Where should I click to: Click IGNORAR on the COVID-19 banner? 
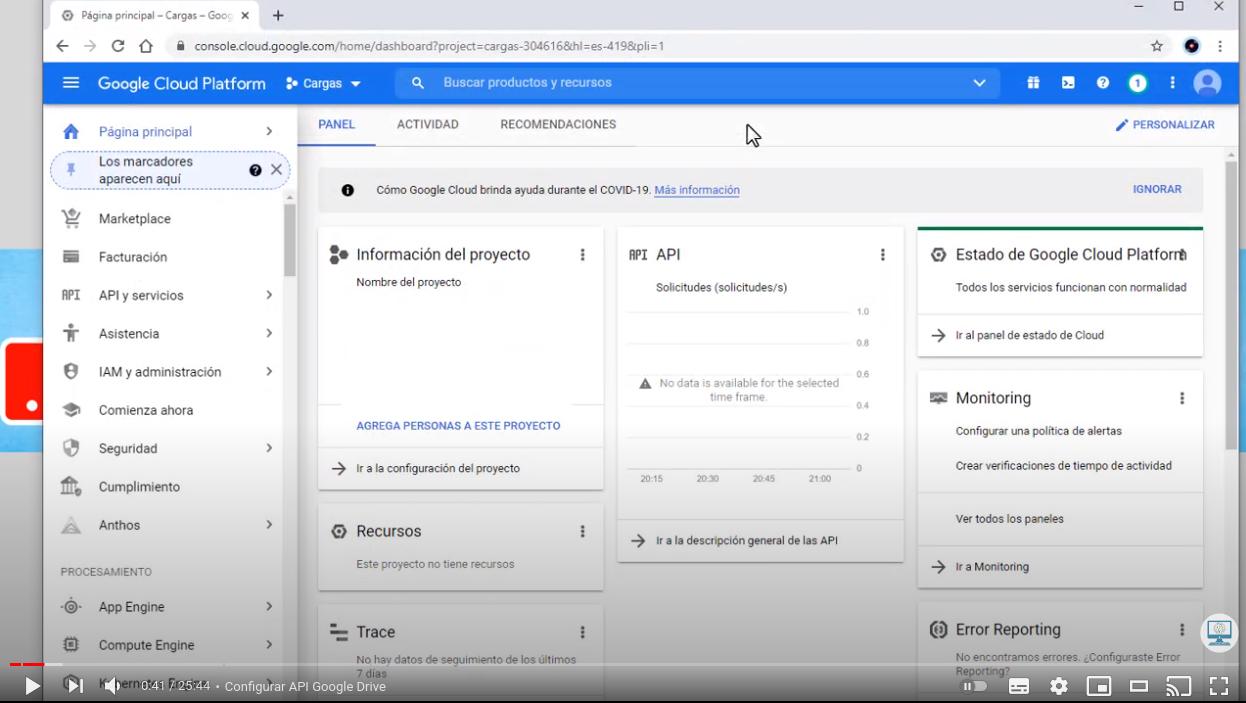pyautogui.click(x=1157, y=189)
